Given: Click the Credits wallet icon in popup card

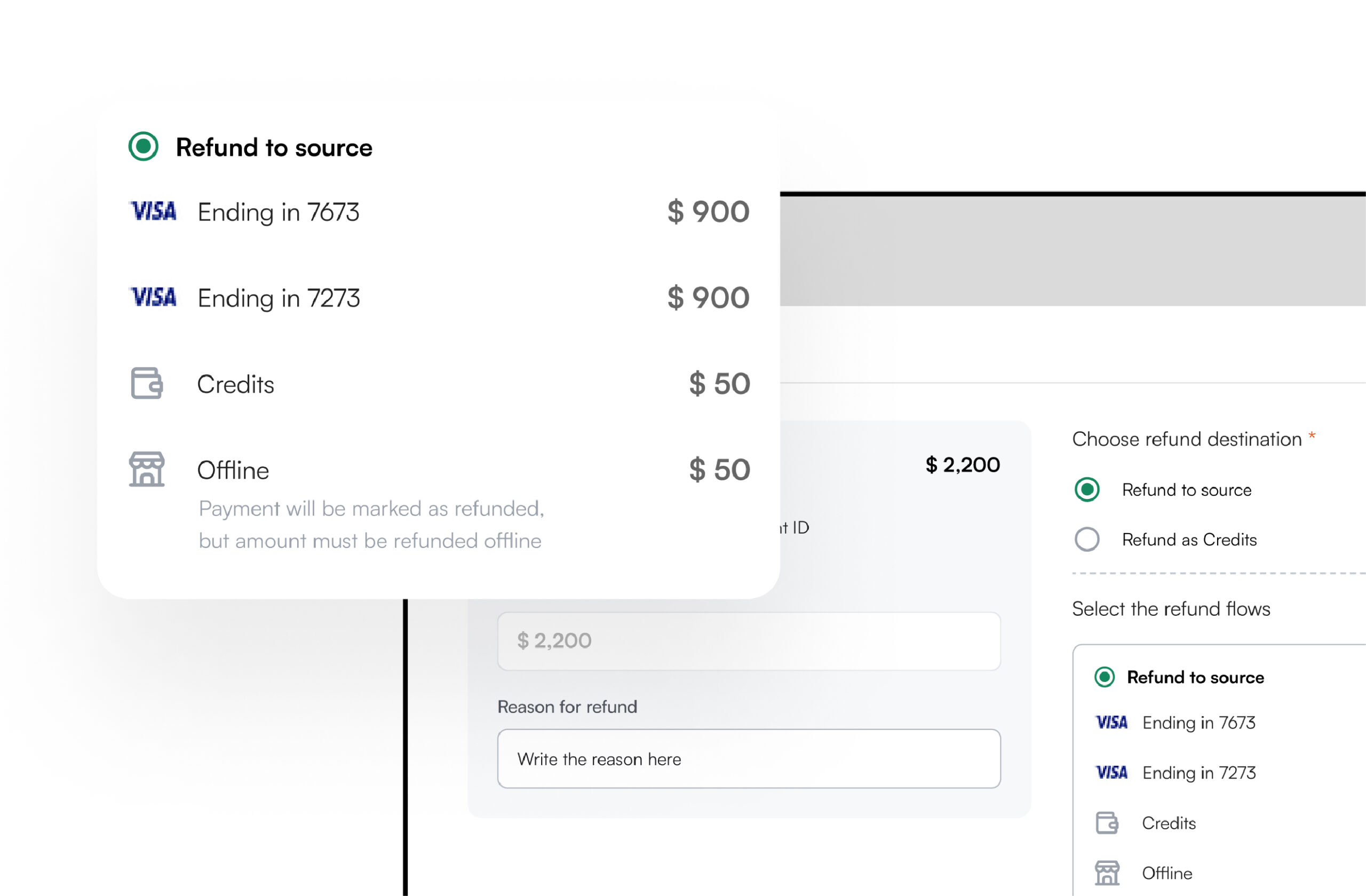Looking at the screenshot, I should coord(147,383).
